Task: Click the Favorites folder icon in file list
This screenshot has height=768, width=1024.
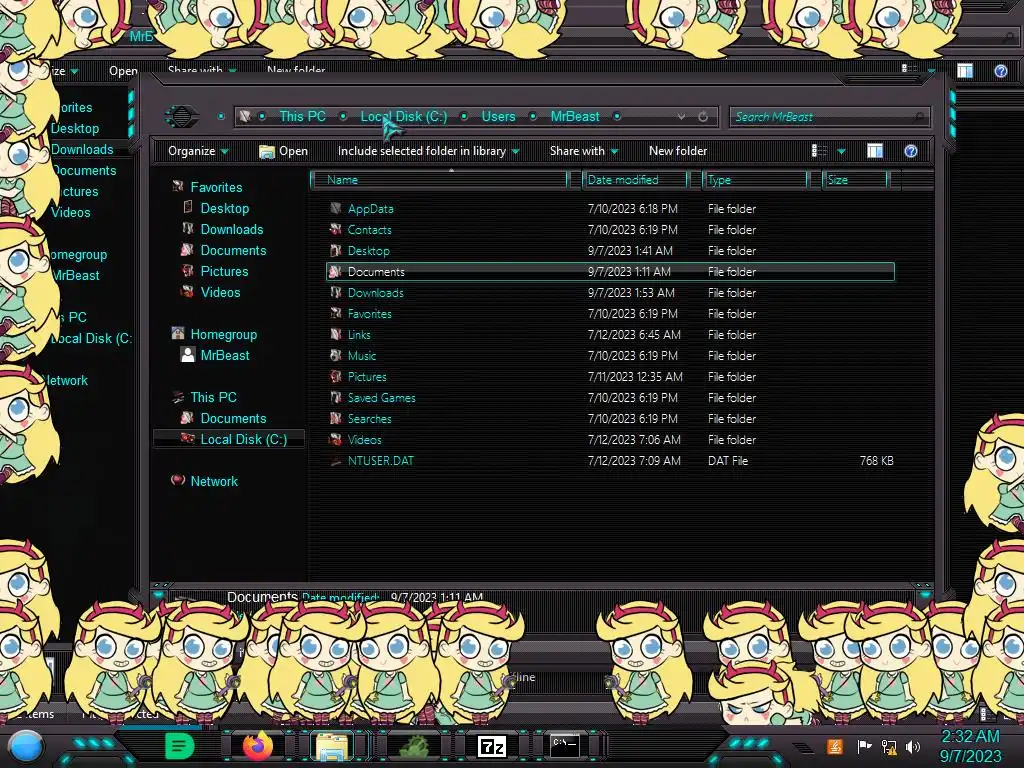Action: pyautogui.click(x=336, y=313)
